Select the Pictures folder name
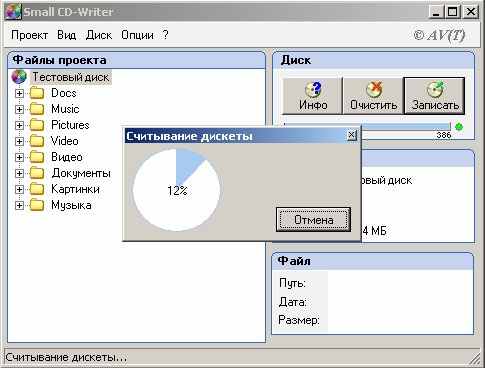 pyautogui.click(x=70, y=125)
